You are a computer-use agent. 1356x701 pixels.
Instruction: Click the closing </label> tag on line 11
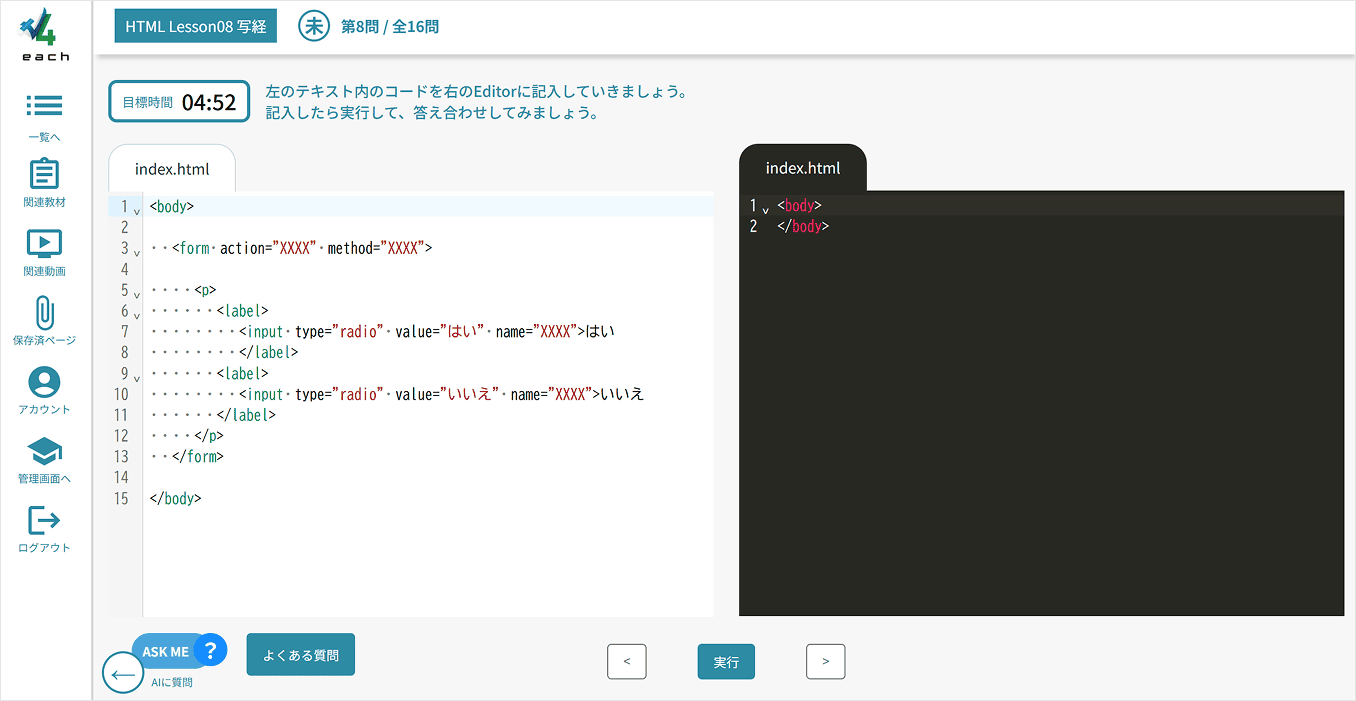[246, 415]
